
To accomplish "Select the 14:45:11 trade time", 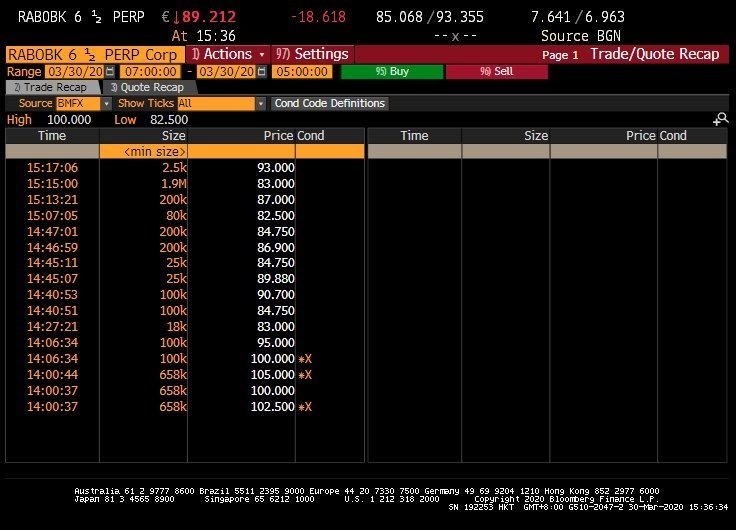I will pos(52,262).
